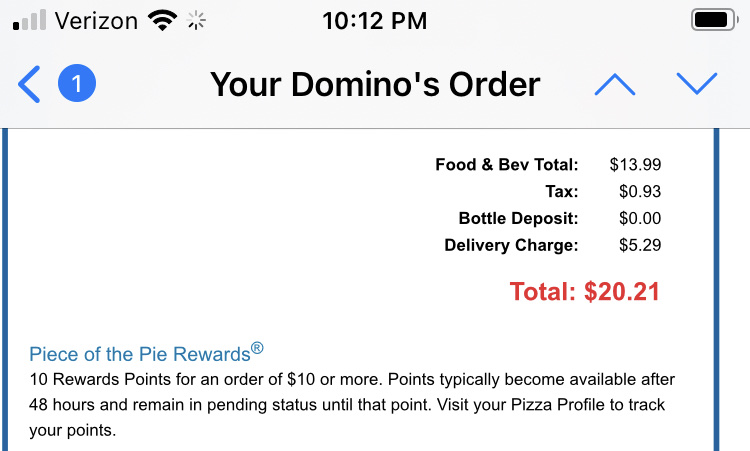
Task: Tap the Wi-Fi status icon
Action: (159, 21)
